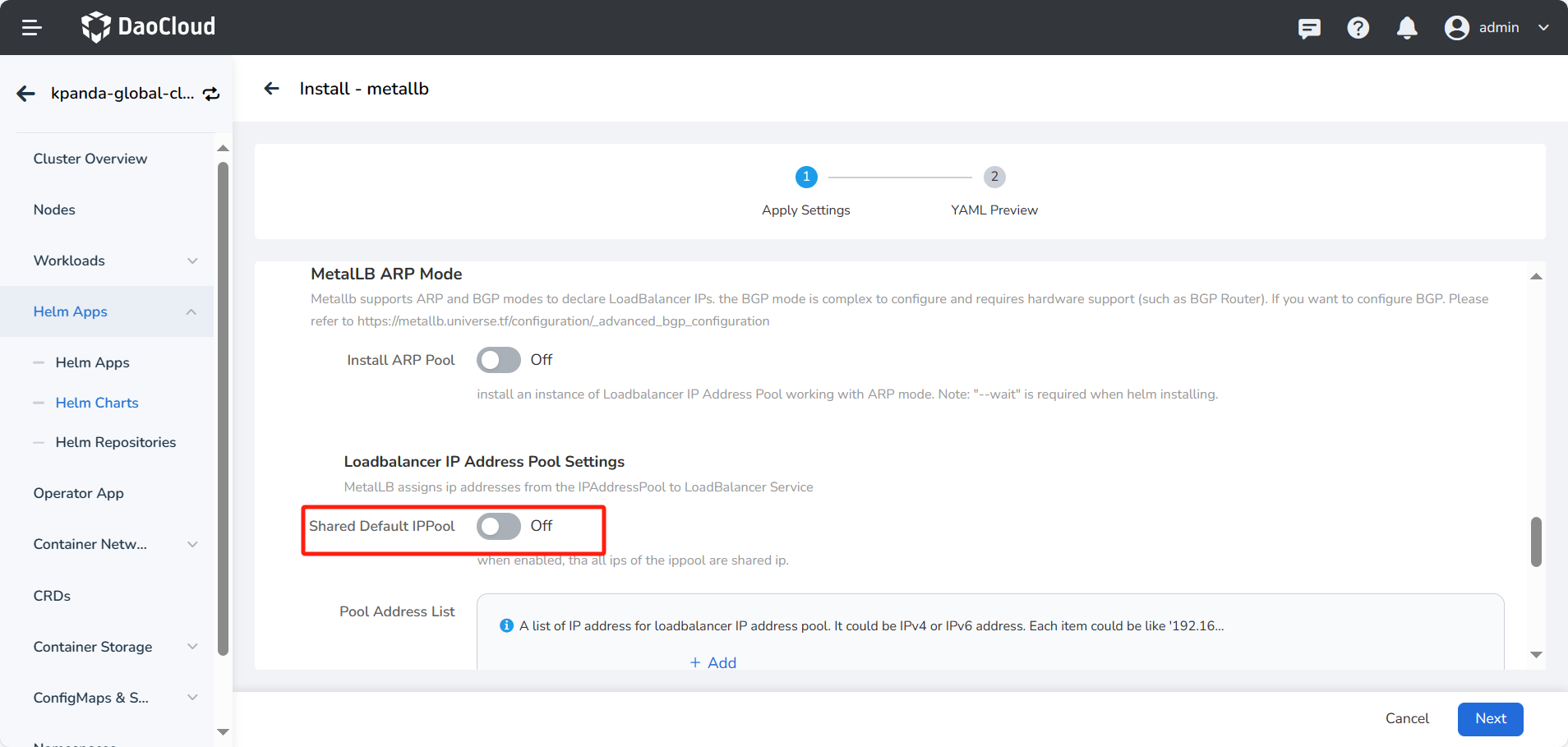Add an IP to the Pool Address List
Screen dimensions: 1568x747
click(x=712, y=662)
